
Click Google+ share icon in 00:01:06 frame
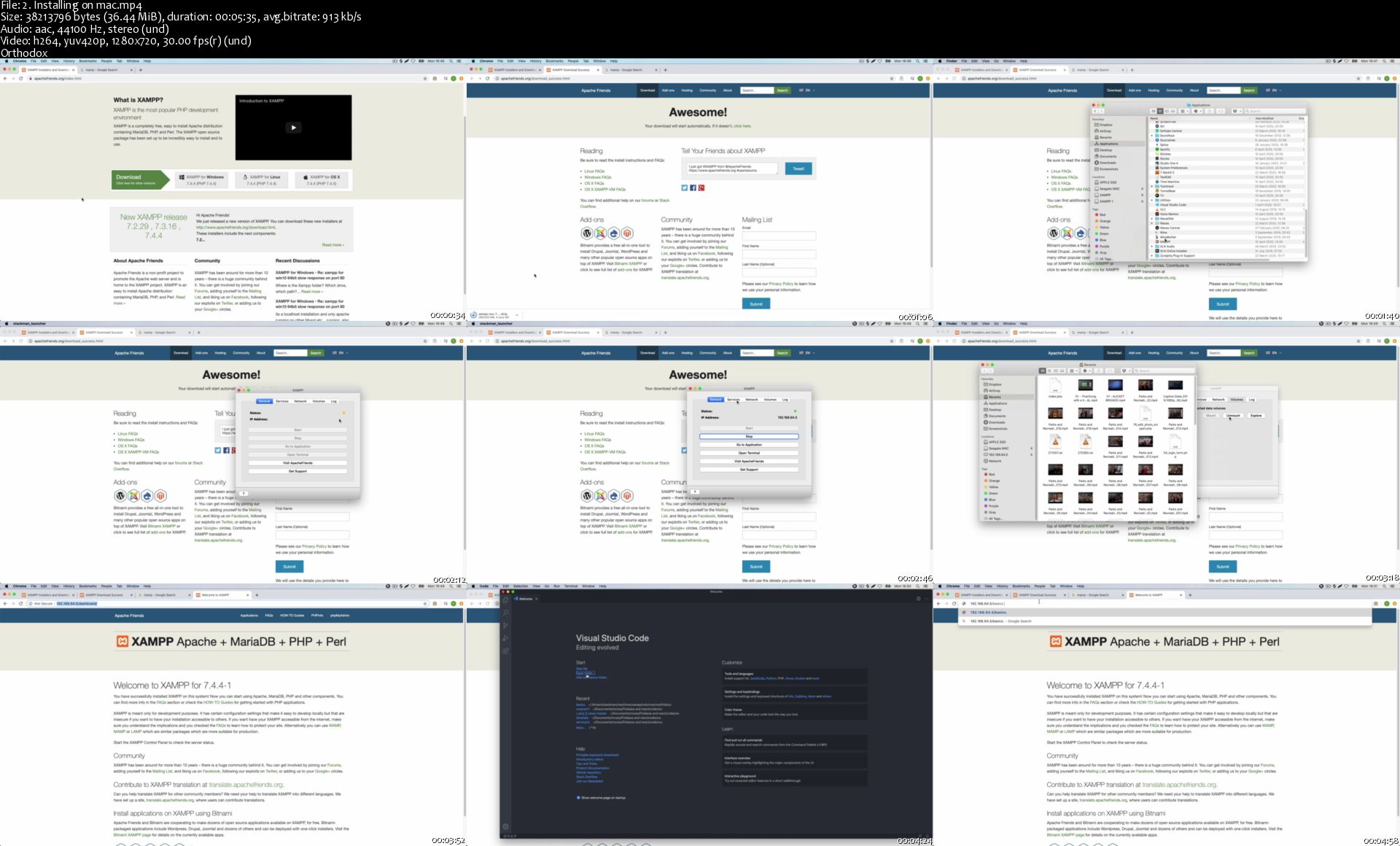[x=701, y=187]
